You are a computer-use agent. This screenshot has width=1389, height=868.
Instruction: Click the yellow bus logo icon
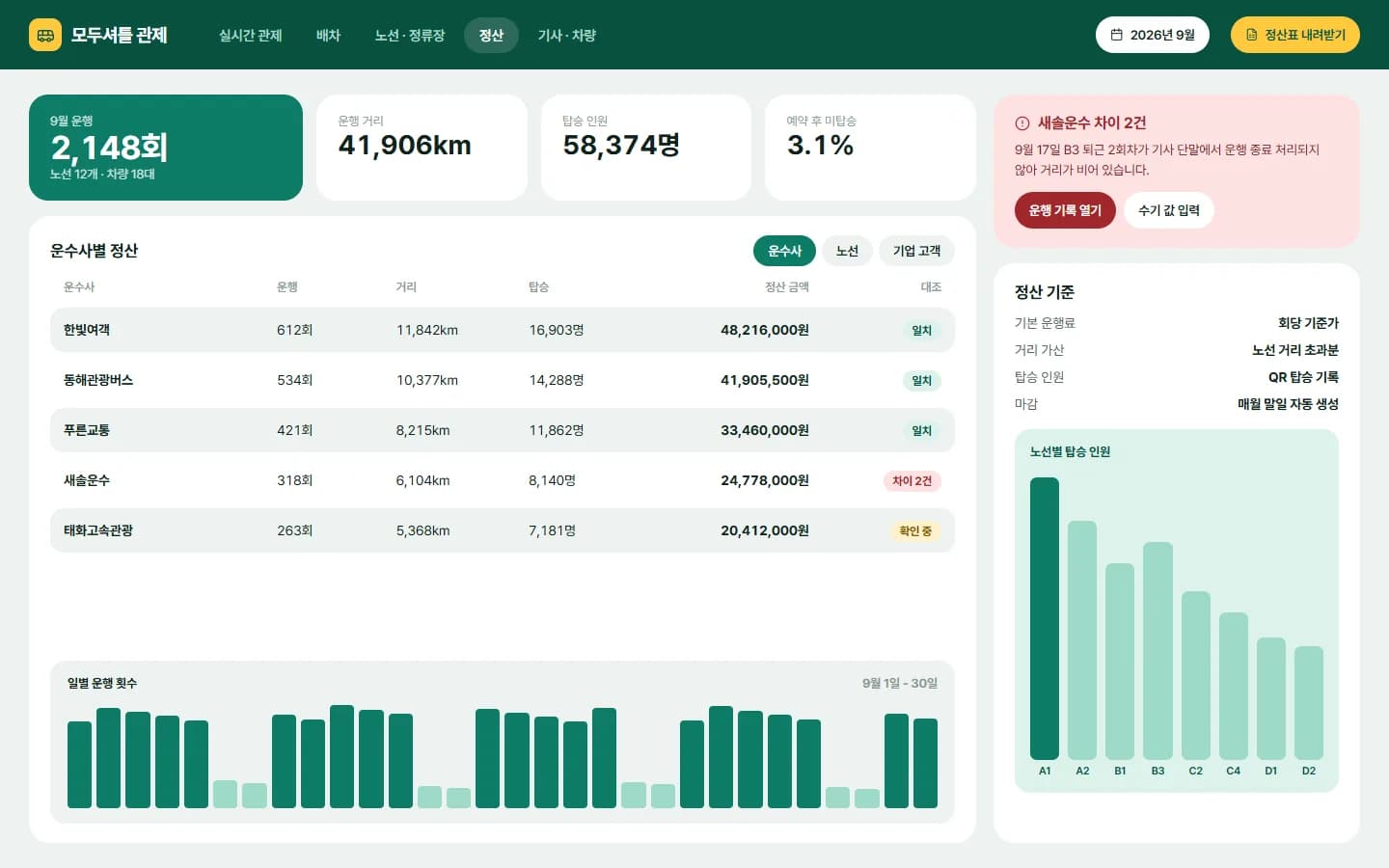click(x=45, y=35)
